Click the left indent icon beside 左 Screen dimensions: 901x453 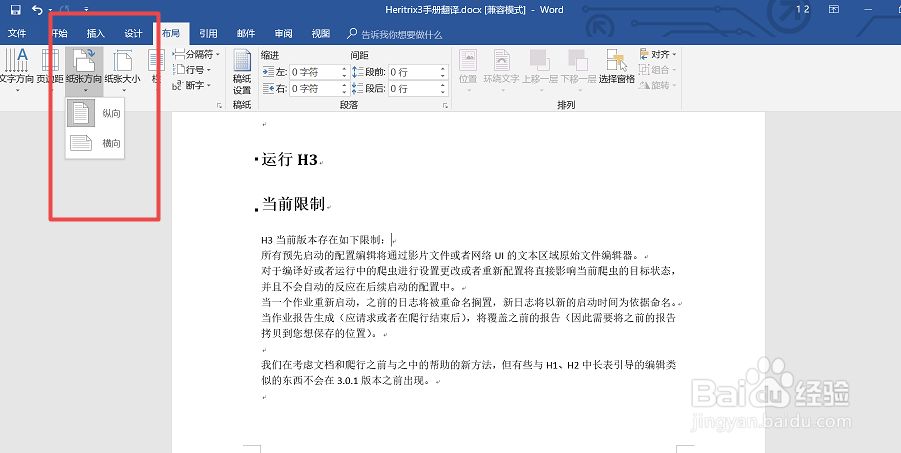point(268,72)
